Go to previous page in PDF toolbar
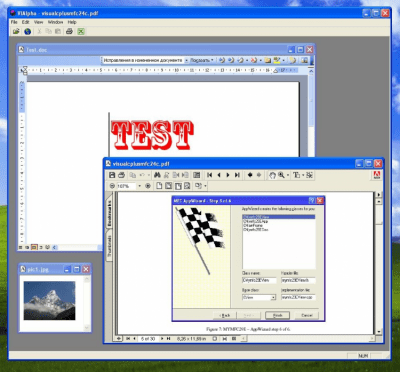400x372 pixels. [x=219, y=175]
